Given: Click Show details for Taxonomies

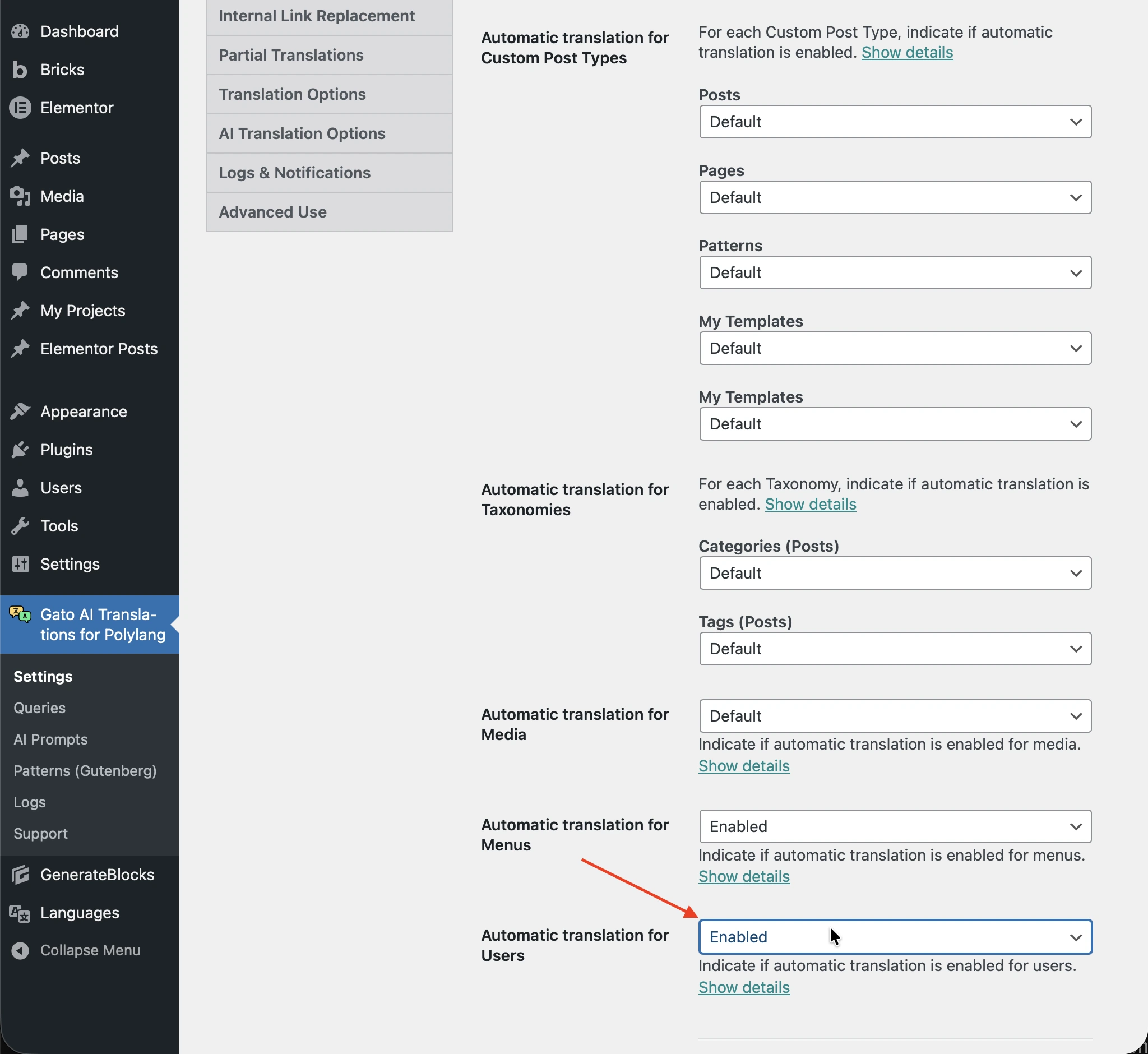Looking at the screenshot, I should pyautogui.click(x=811, y=504).
